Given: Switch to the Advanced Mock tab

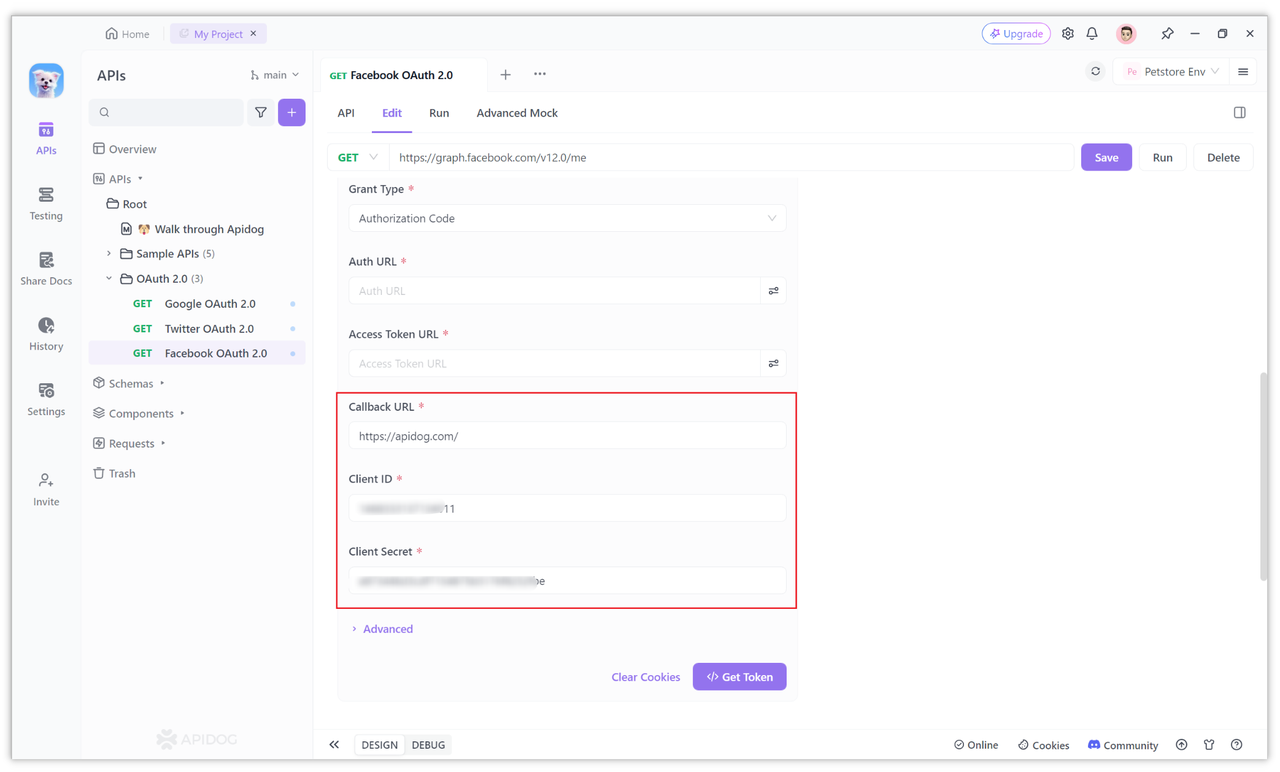Looking at the screenshot, I should coord(517,113).
